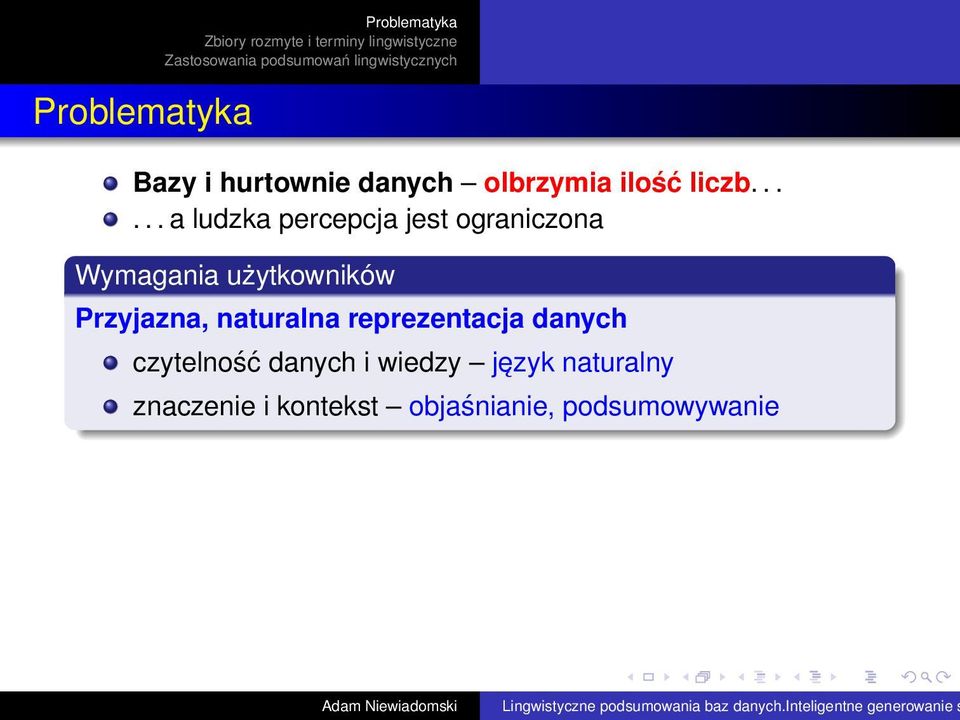Open the Zastosowania podsumowań lingwistycznych section link
The height and width of the screenshot is (720, 960).
click(x=310, y=61)
